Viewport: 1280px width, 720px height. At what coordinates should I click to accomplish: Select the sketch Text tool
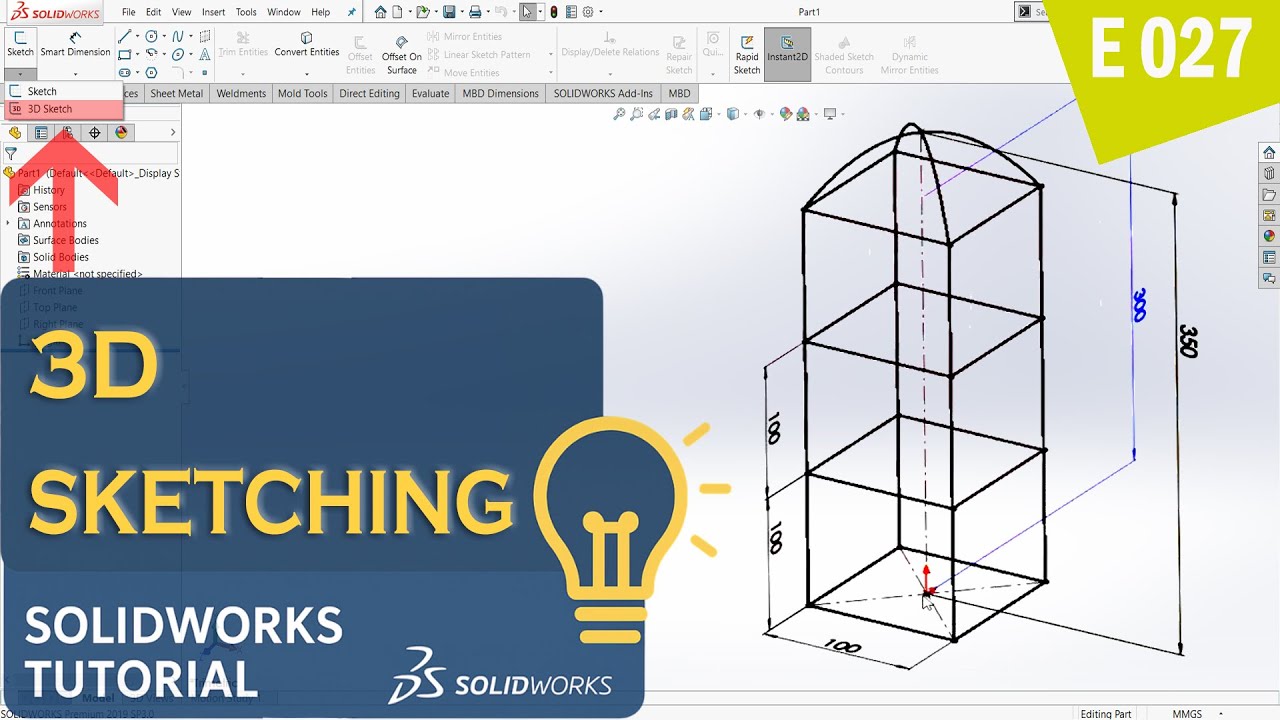205,54
